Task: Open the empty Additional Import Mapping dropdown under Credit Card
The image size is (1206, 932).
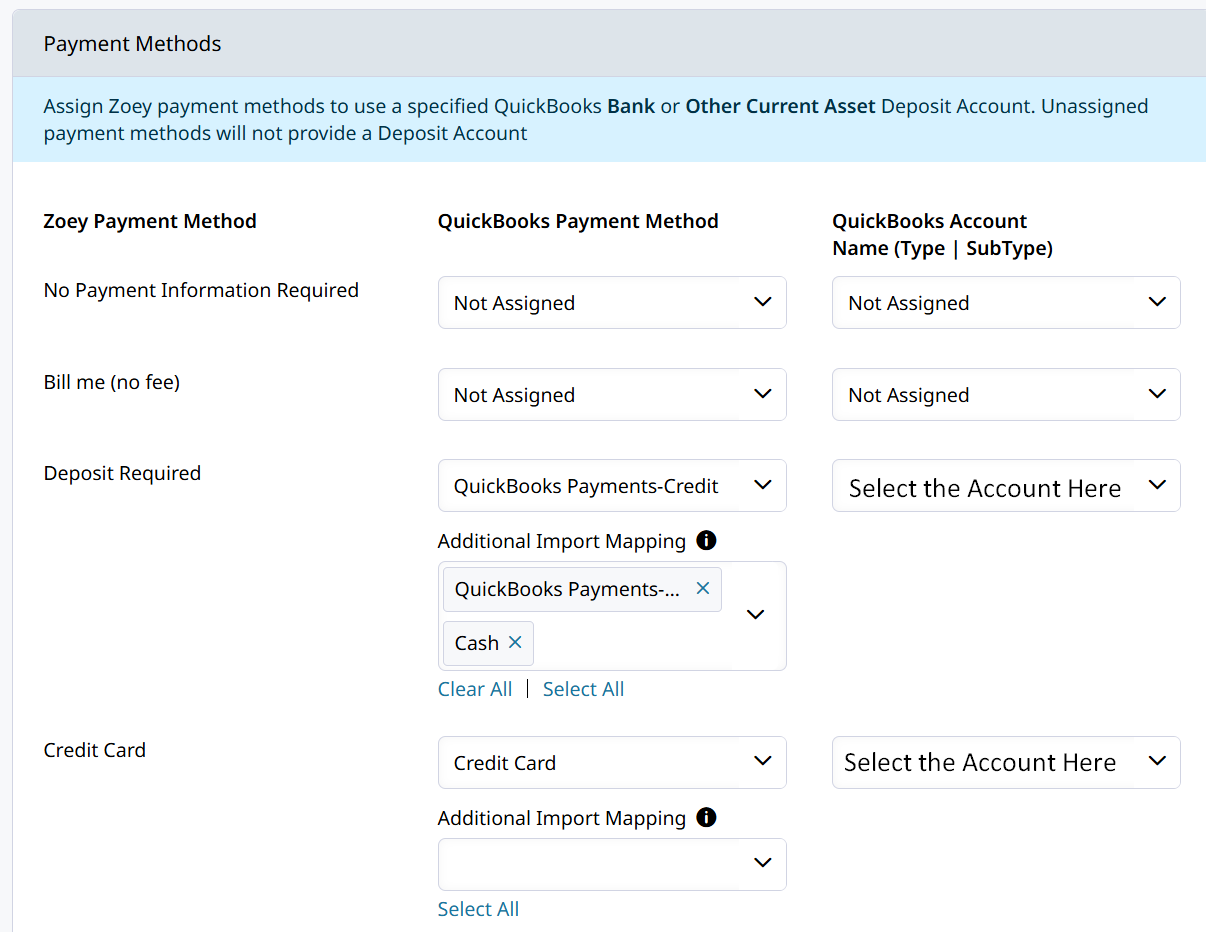Action: pyautogui.click(x=612, y=864)
